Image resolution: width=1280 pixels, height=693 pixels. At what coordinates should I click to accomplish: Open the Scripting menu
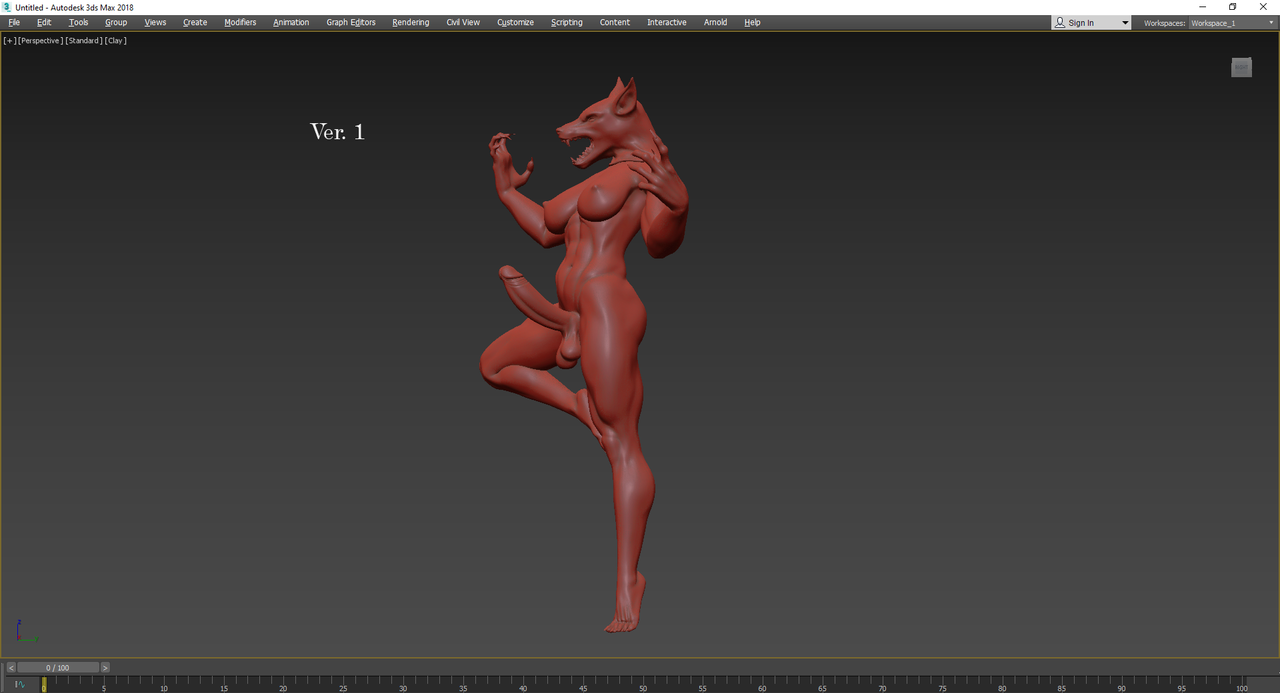coord(566,22)
